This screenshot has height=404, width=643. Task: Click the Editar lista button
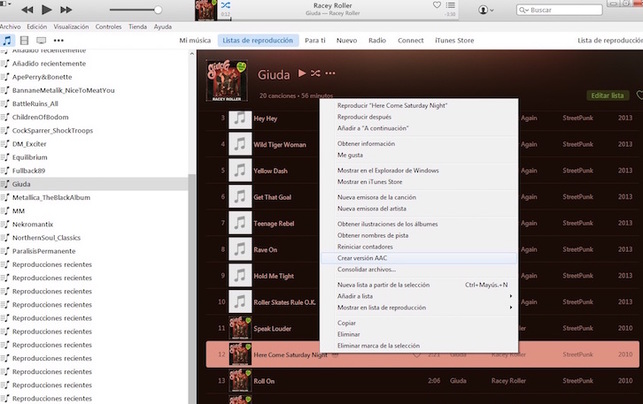[607, 95]
